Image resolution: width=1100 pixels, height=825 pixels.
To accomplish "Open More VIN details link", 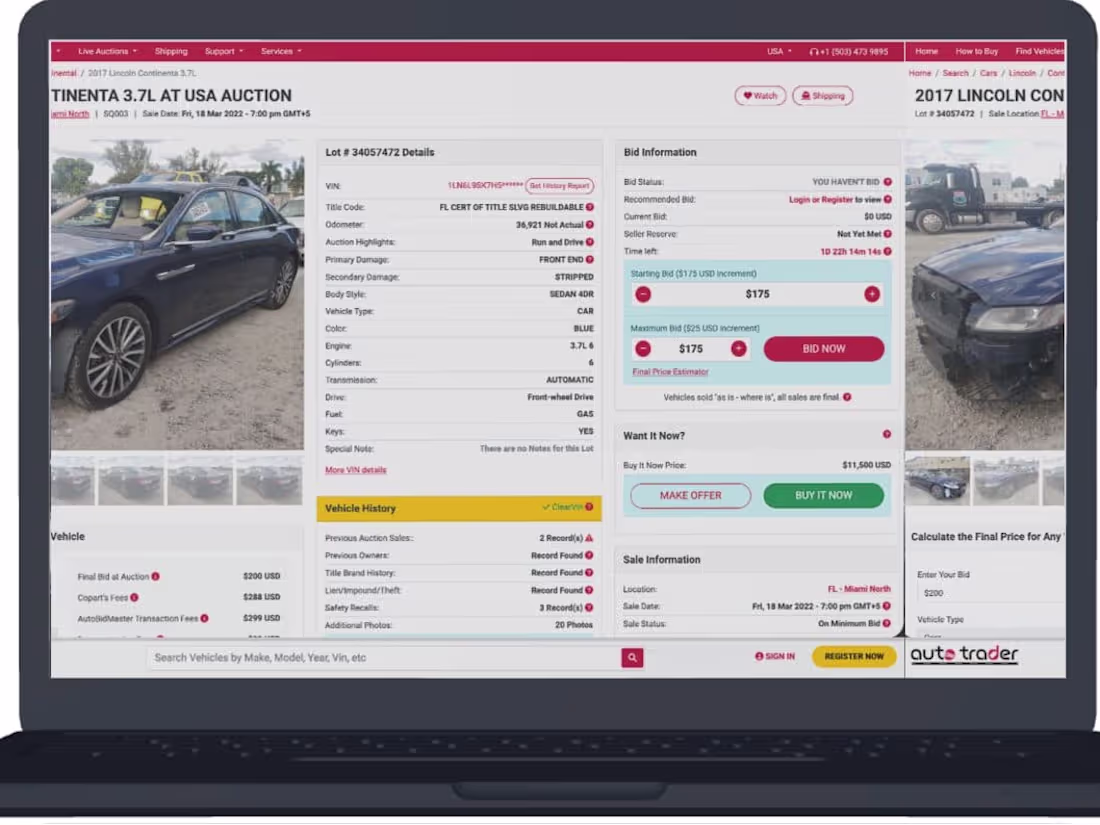I will (356, 470).
